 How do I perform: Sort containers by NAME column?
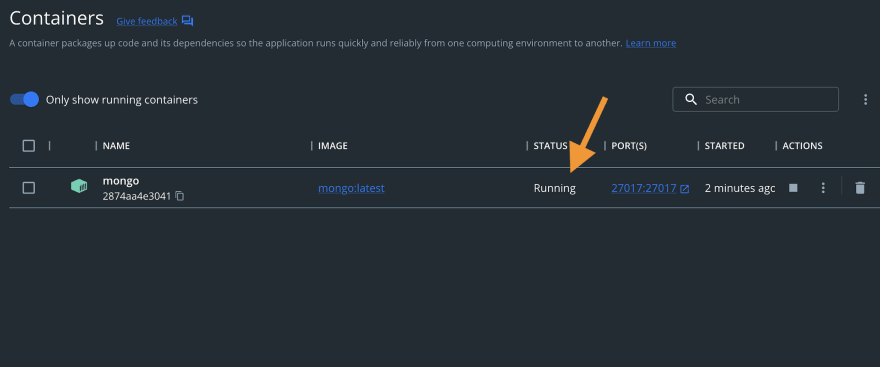click(116, 146)
